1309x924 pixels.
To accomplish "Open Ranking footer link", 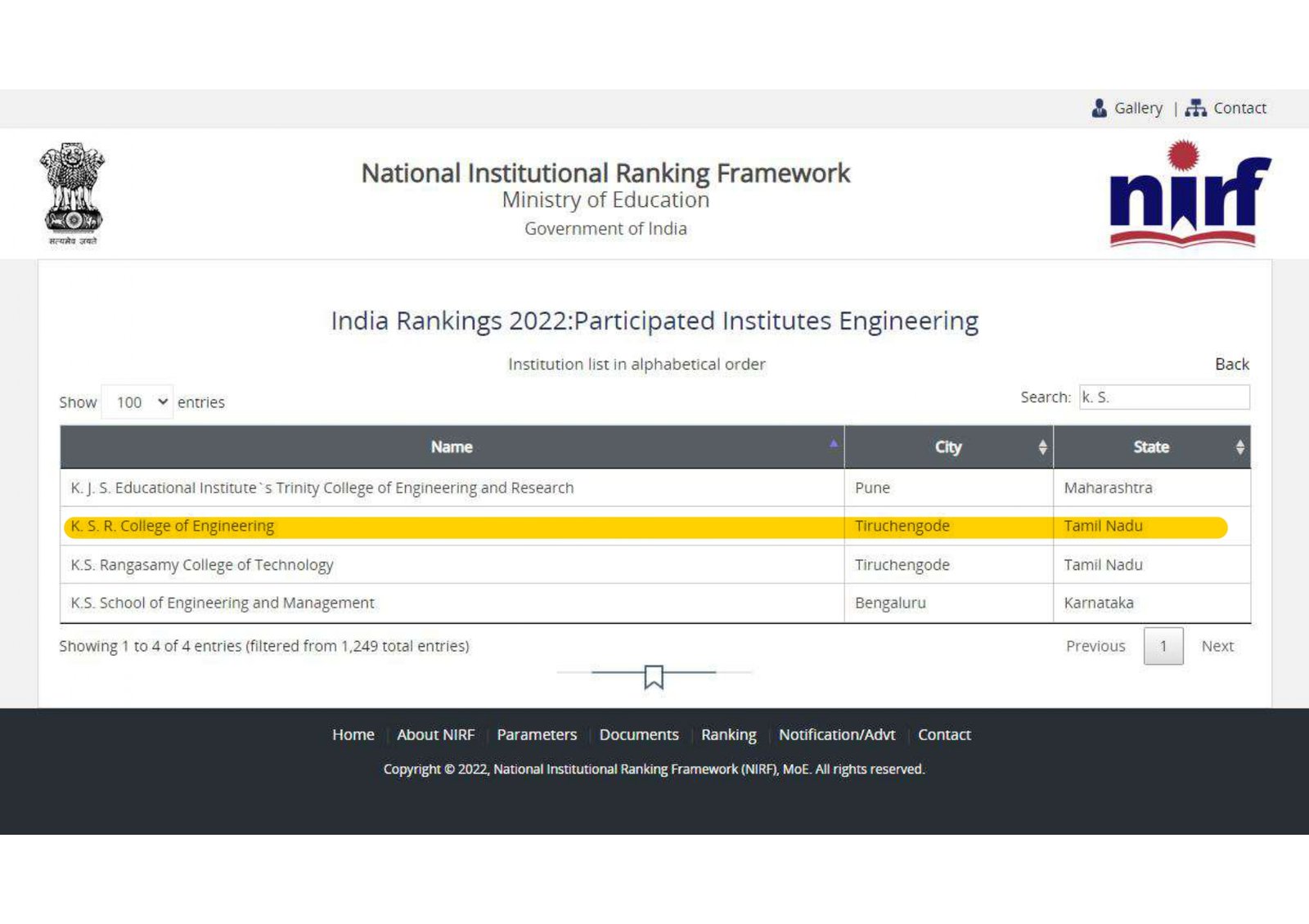I will pyautogui.click(x=728, y=734).
